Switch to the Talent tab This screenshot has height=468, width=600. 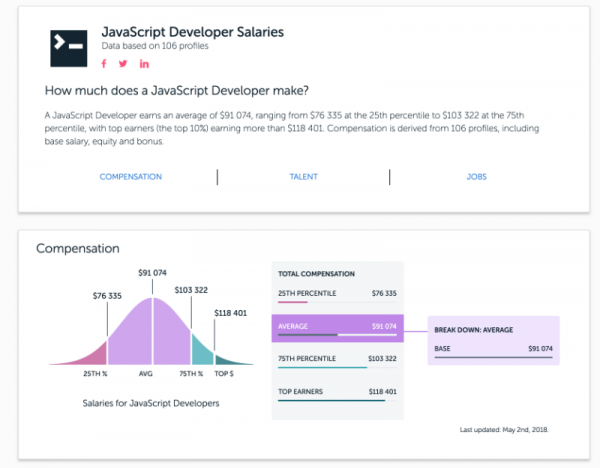[302, 177]
